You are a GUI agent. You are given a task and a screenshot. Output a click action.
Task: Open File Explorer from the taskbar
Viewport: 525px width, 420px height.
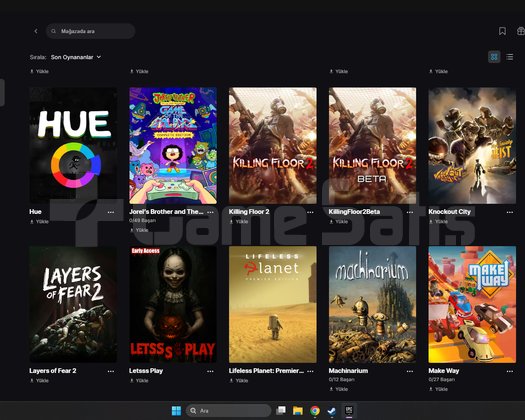298,411
